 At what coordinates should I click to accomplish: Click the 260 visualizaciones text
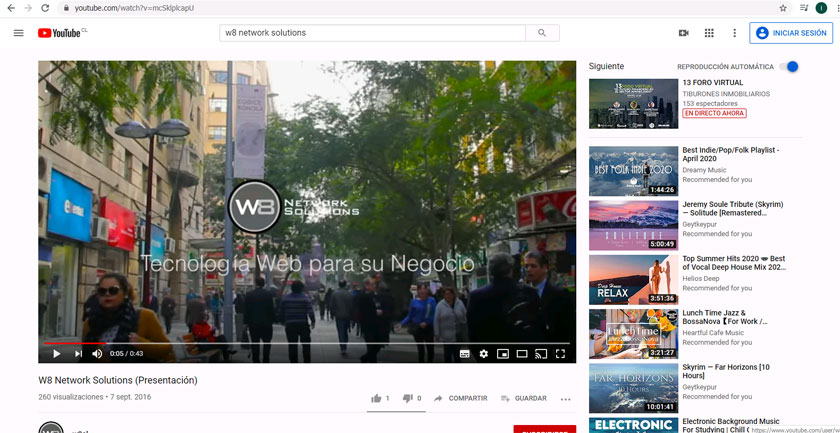tap(71, 397)
